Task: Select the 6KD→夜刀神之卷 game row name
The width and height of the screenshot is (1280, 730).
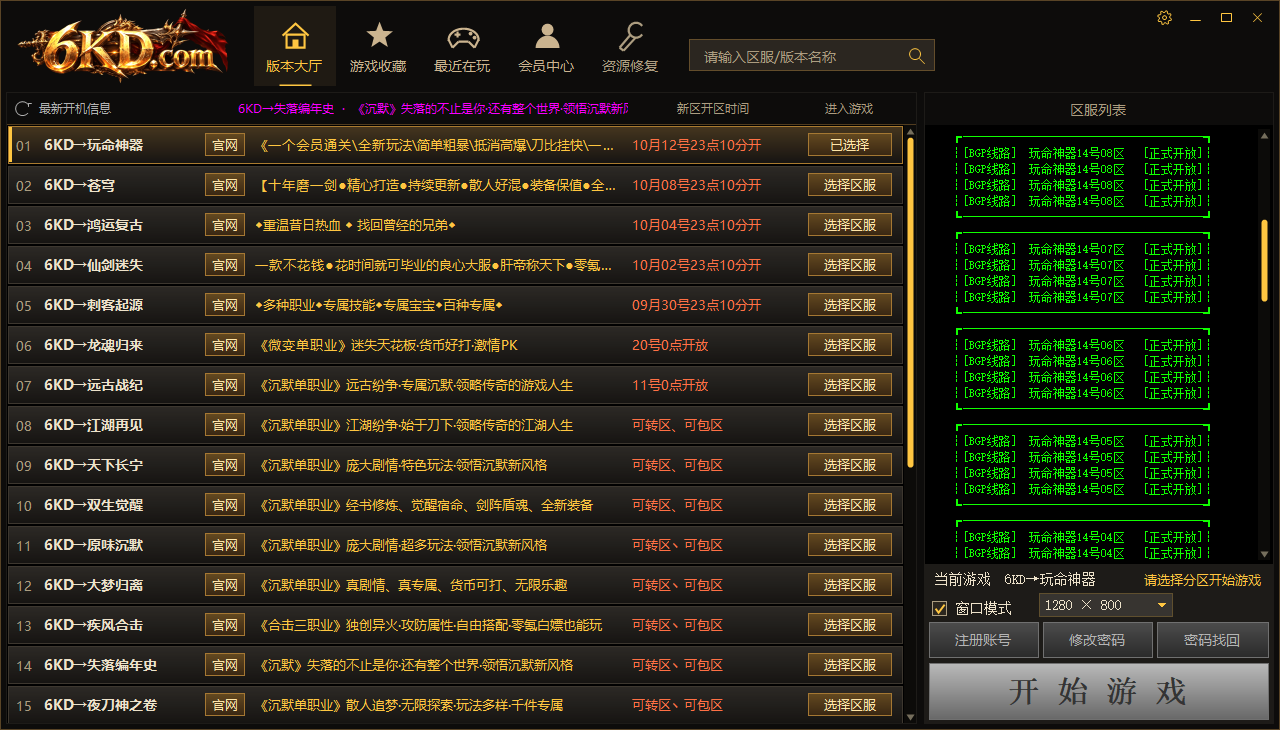Action: coord(100,705)
